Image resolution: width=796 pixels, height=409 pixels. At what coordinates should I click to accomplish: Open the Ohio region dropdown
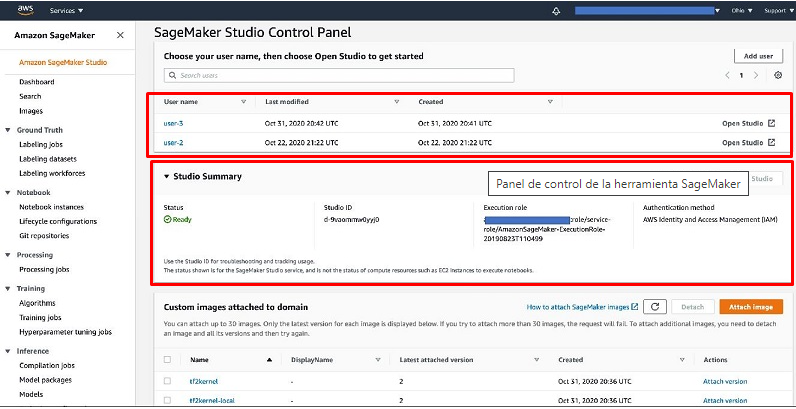point(742,11)
